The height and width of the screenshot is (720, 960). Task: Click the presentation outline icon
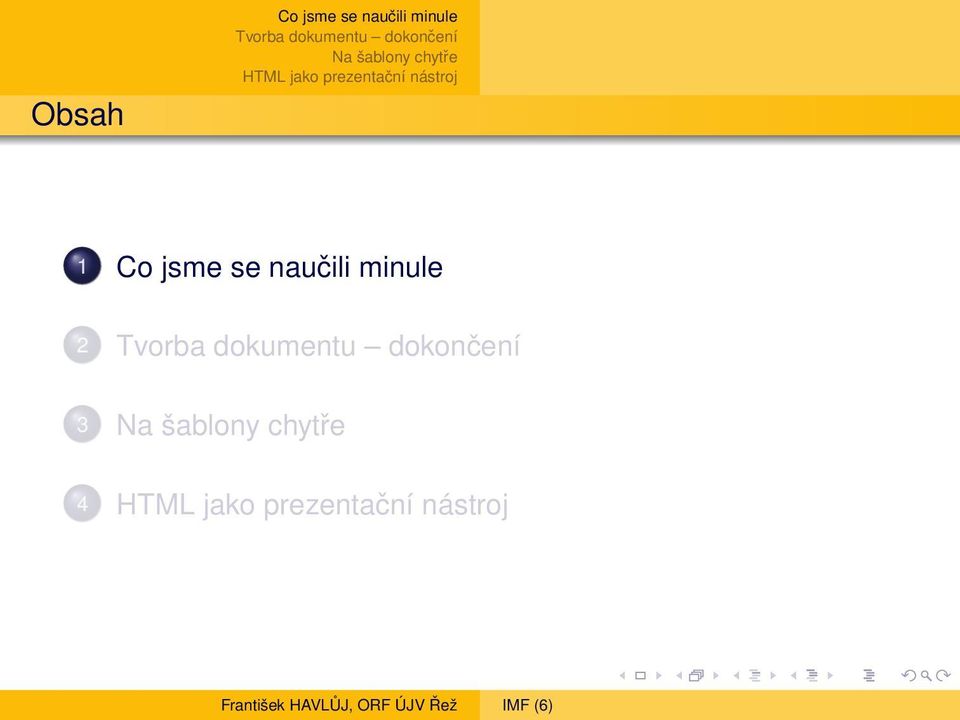pyautogui.click(x=869, y=675)
